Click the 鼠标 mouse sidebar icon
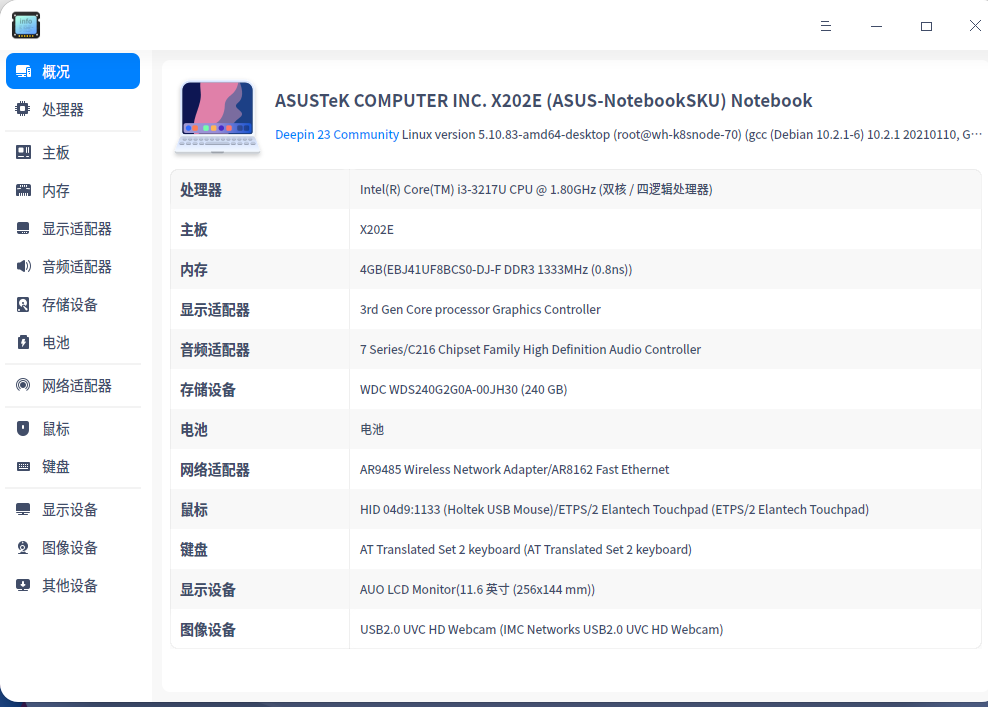Screen dimensions: 988x707 [22, 428]
